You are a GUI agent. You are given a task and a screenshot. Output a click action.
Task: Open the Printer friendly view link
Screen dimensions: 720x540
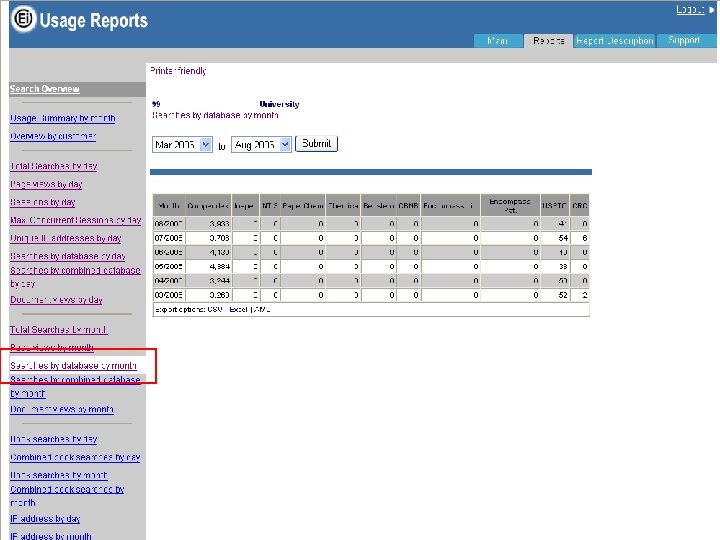[178, 71]
